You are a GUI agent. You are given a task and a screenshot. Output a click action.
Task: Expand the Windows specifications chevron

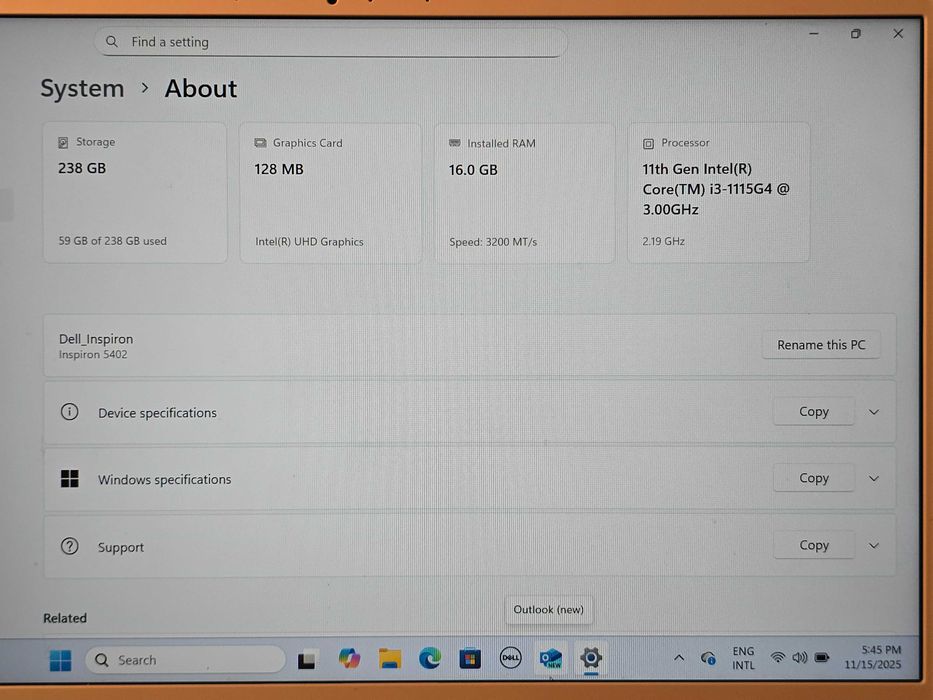(x=873, y=479)
